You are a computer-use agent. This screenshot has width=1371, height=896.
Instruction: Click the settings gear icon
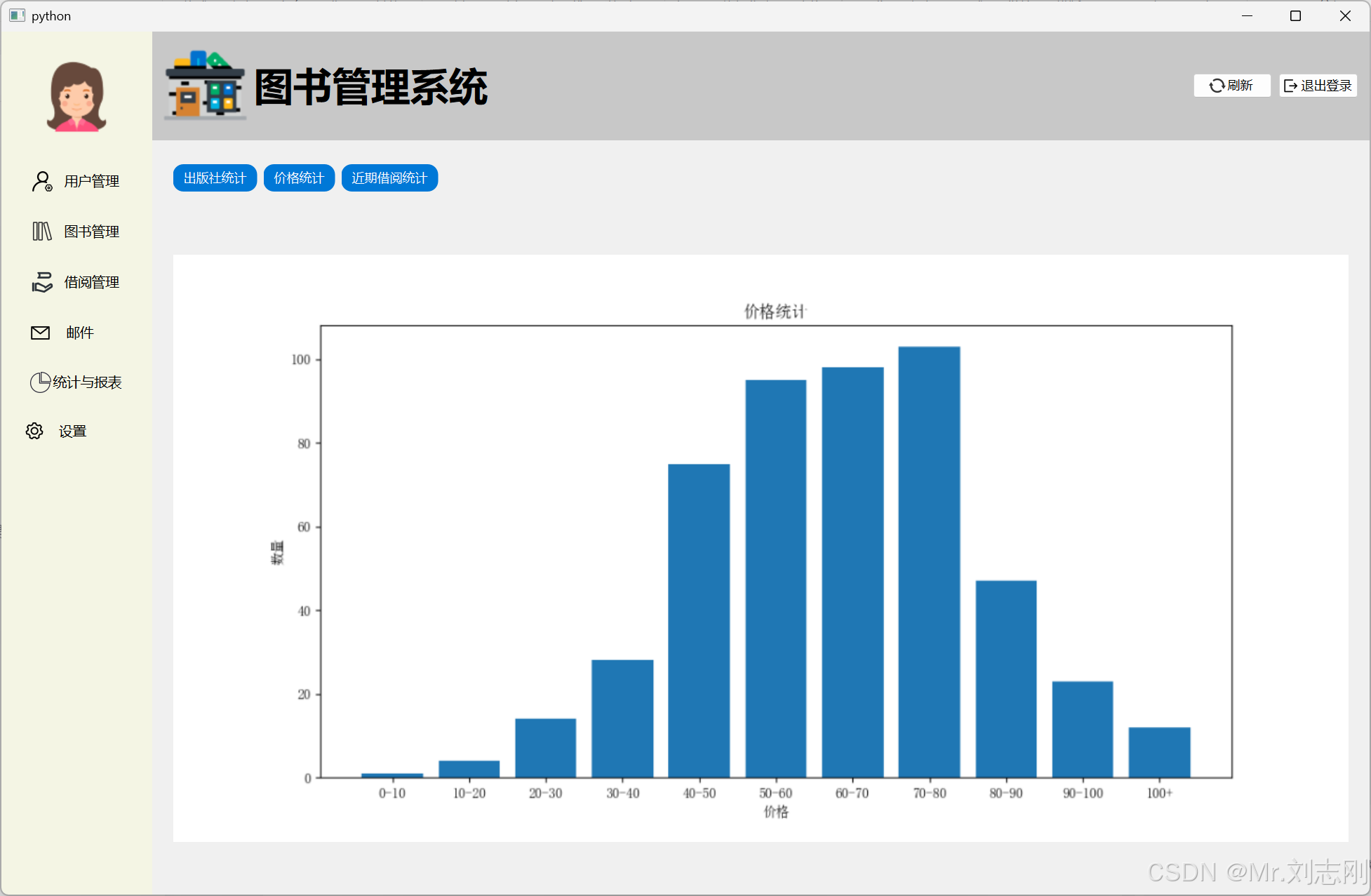pos(34,431)
